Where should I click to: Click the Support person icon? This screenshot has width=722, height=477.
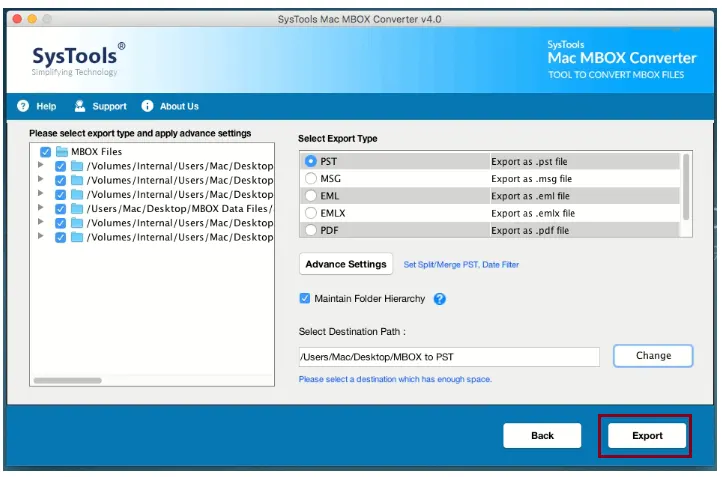(80, 106)
